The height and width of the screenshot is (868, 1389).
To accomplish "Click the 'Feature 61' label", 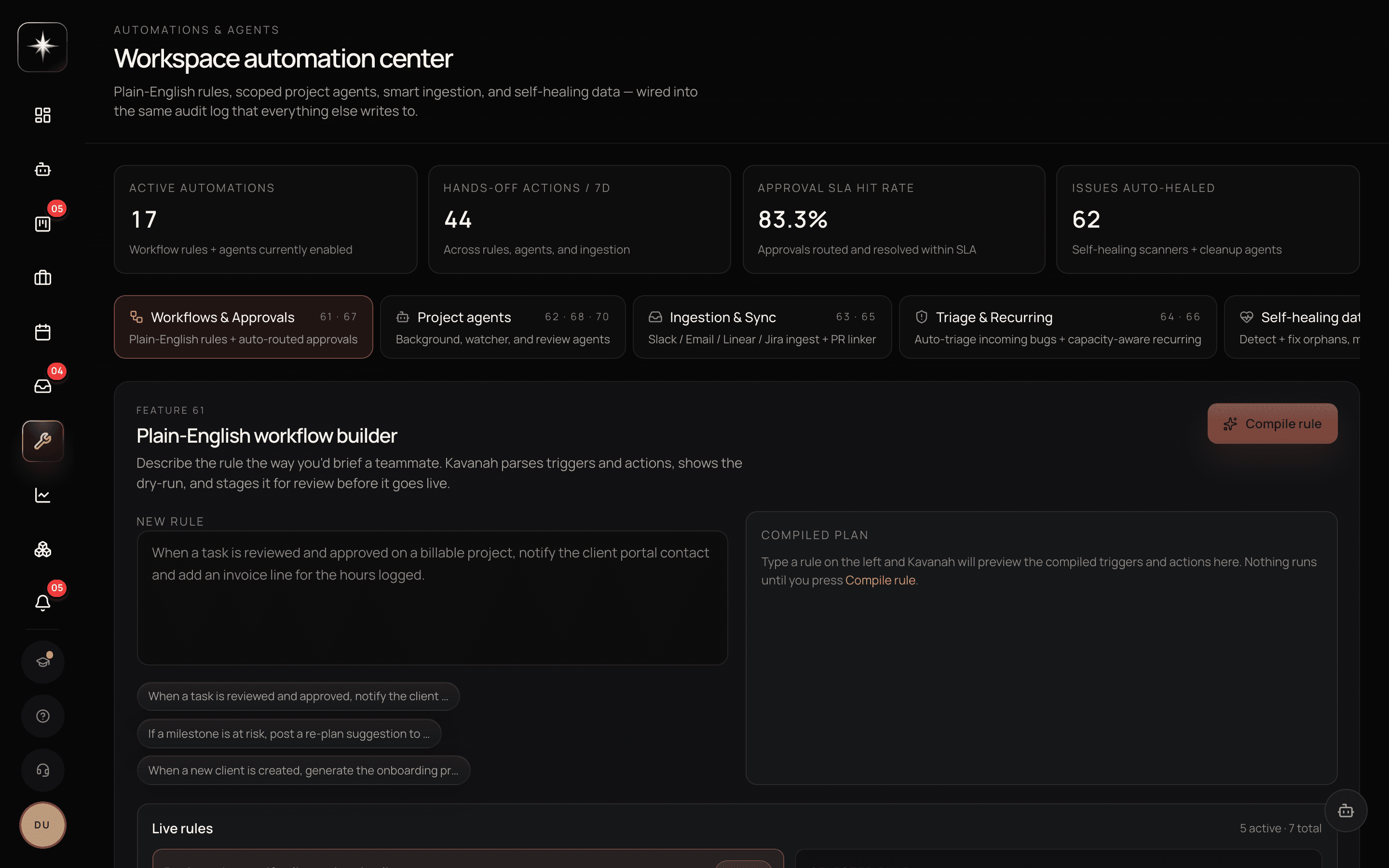I will [x=170, y=410].
